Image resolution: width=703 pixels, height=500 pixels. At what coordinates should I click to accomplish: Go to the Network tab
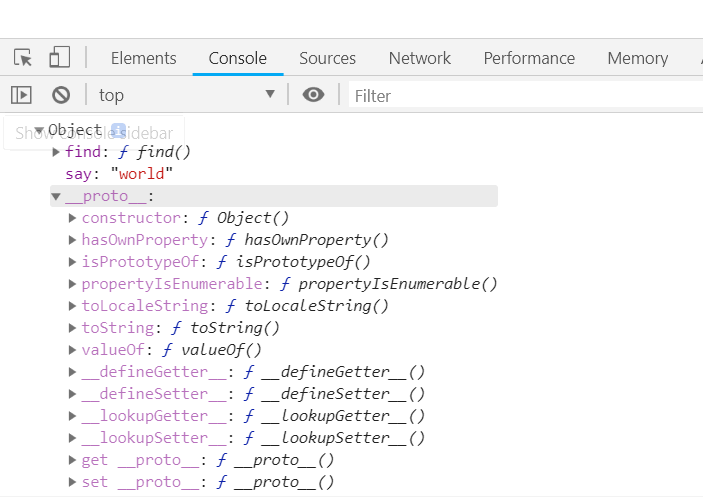coord(420,58)
